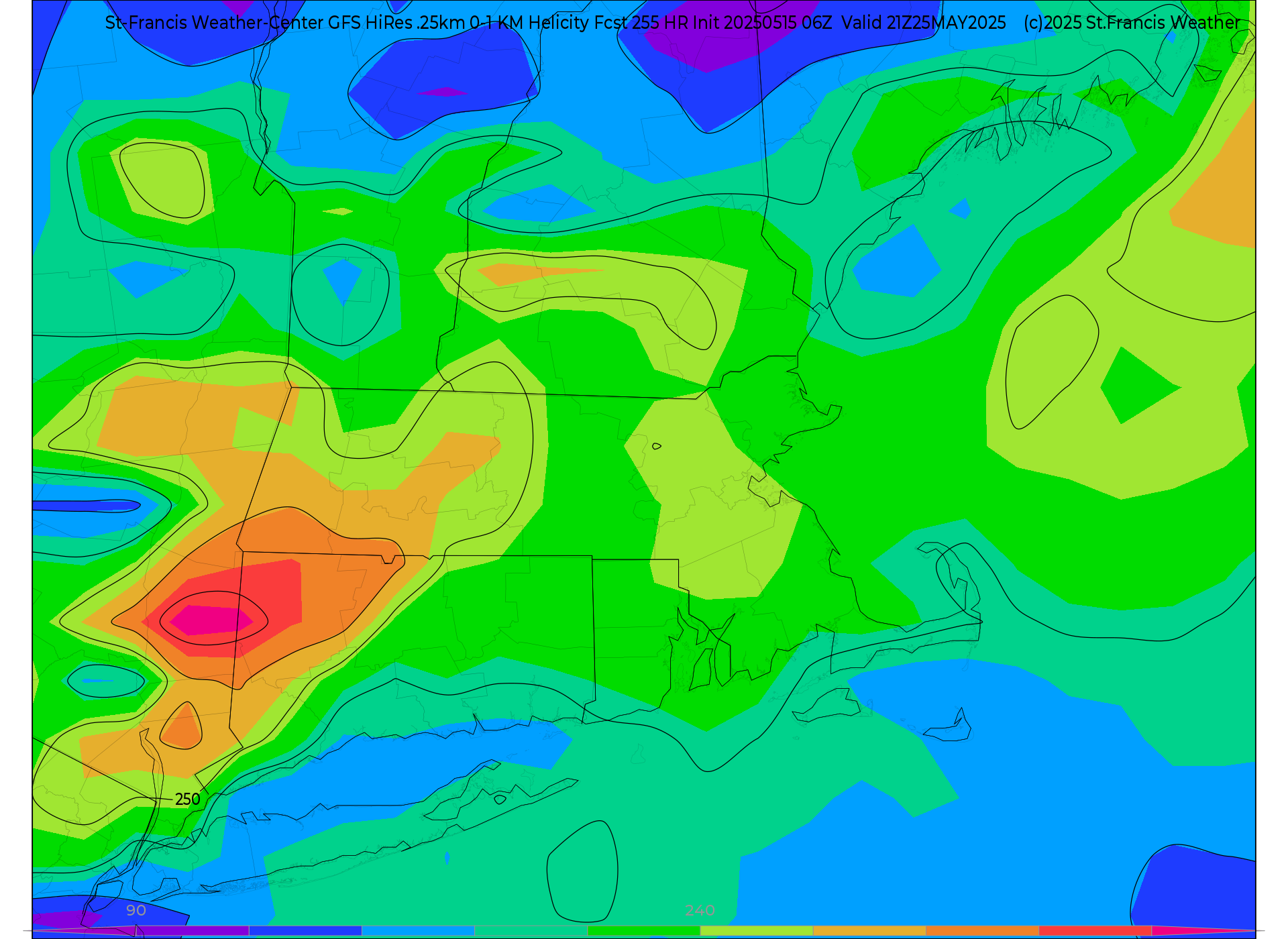The width and height of the screenshot is (1288, 939).
Task: Click the red color bar segment
Action: 1095,931
